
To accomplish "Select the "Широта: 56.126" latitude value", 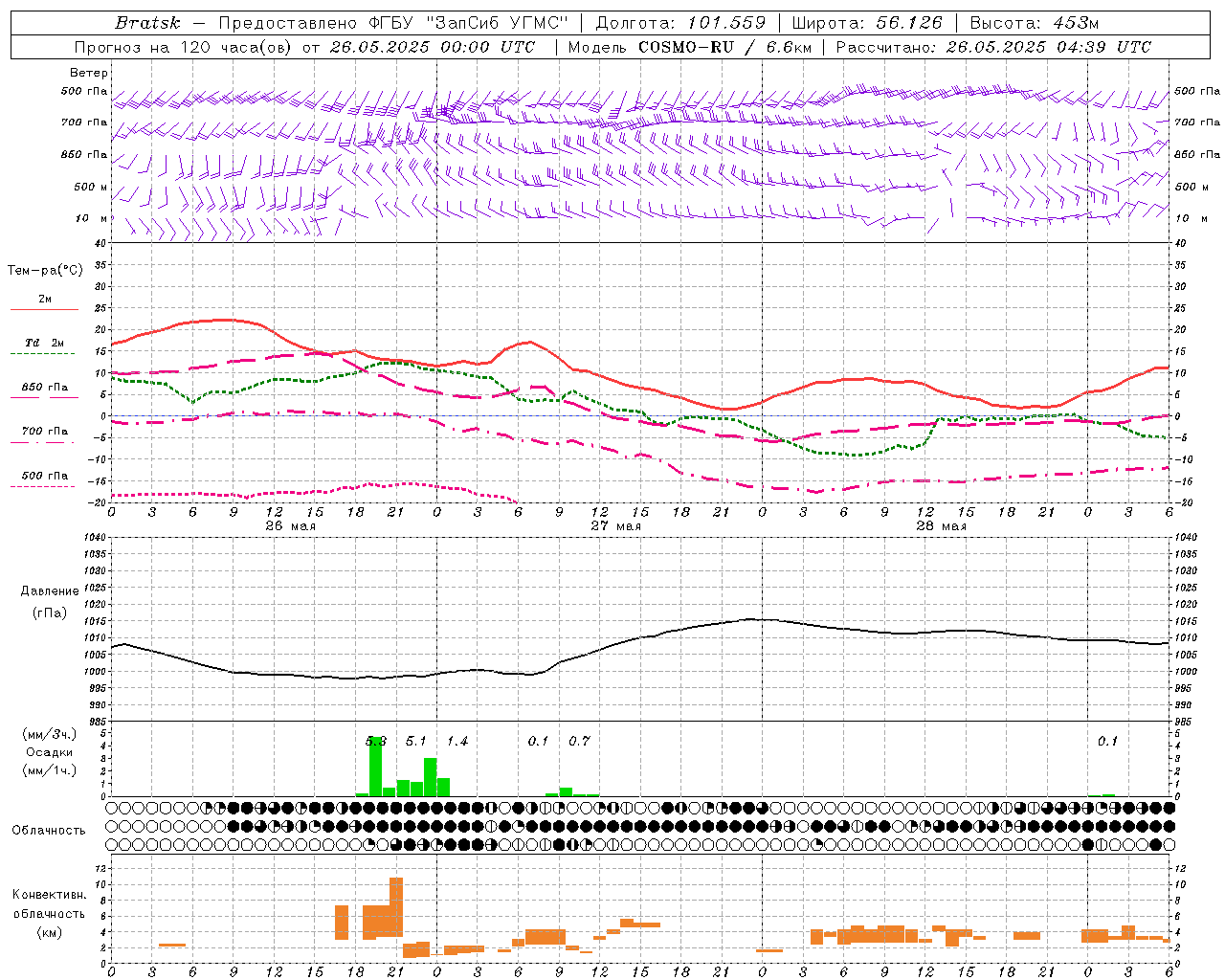I will pos(867,23).
